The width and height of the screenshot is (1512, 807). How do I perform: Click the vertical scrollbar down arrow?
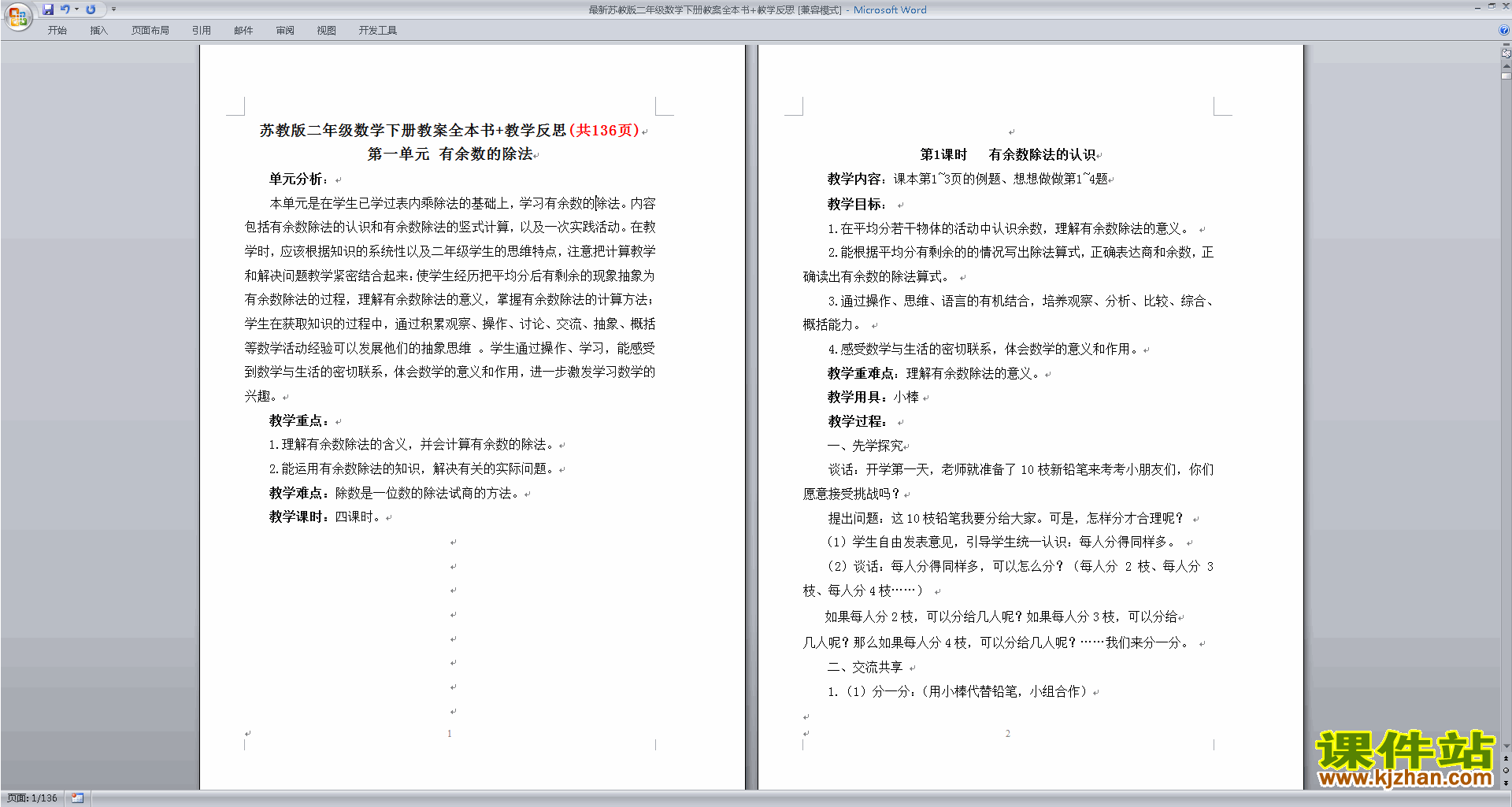(1506, 746)
